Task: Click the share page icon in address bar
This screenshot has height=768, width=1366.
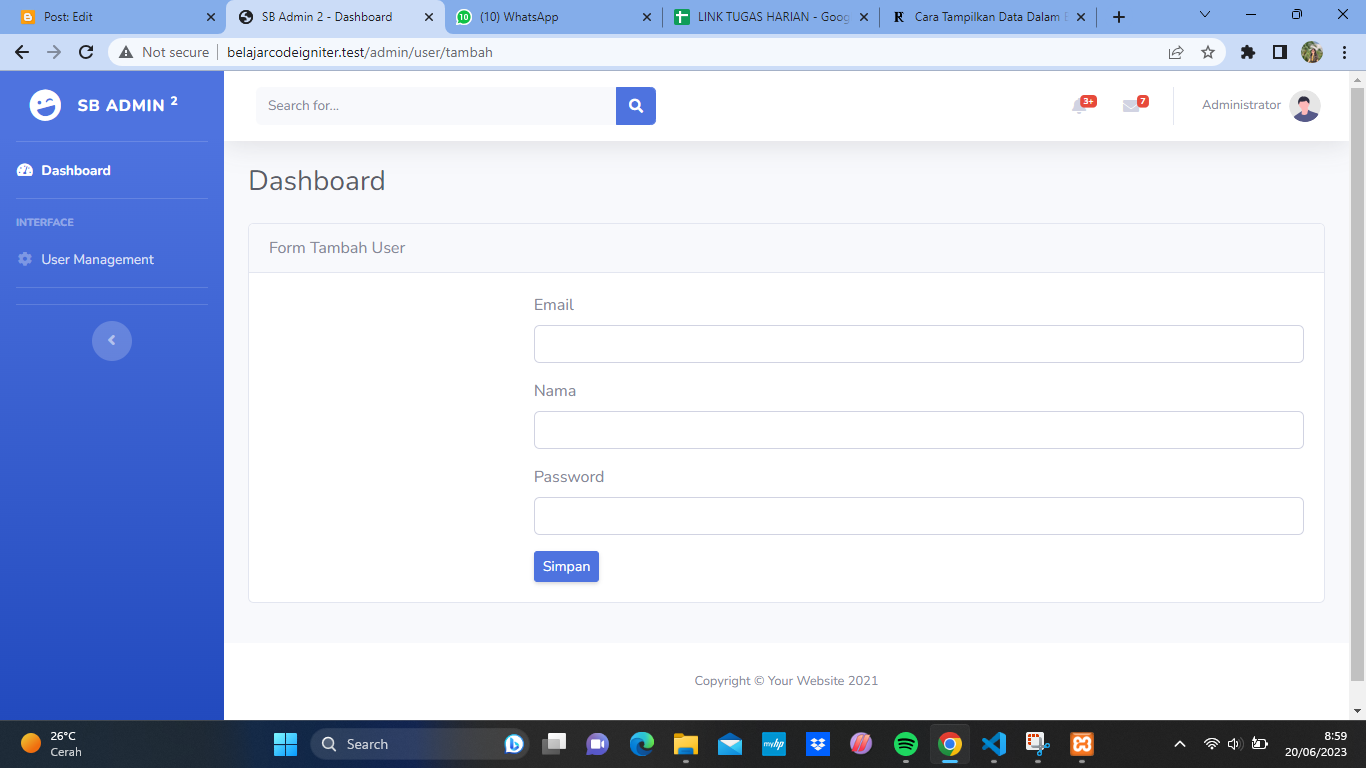Action: pos(1176,52)
